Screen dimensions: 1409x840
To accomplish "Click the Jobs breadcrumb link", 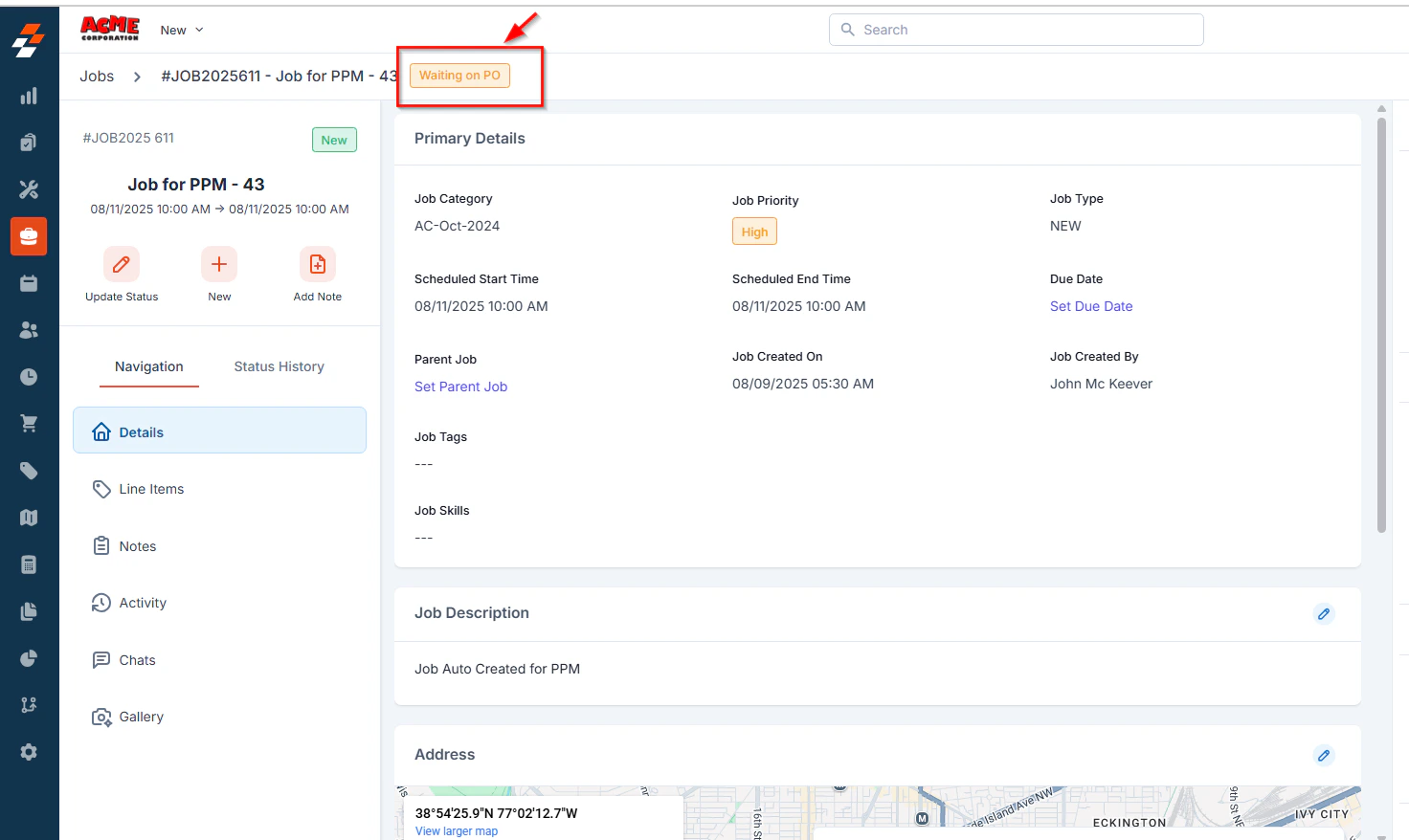I will click(x=97, y=76).
